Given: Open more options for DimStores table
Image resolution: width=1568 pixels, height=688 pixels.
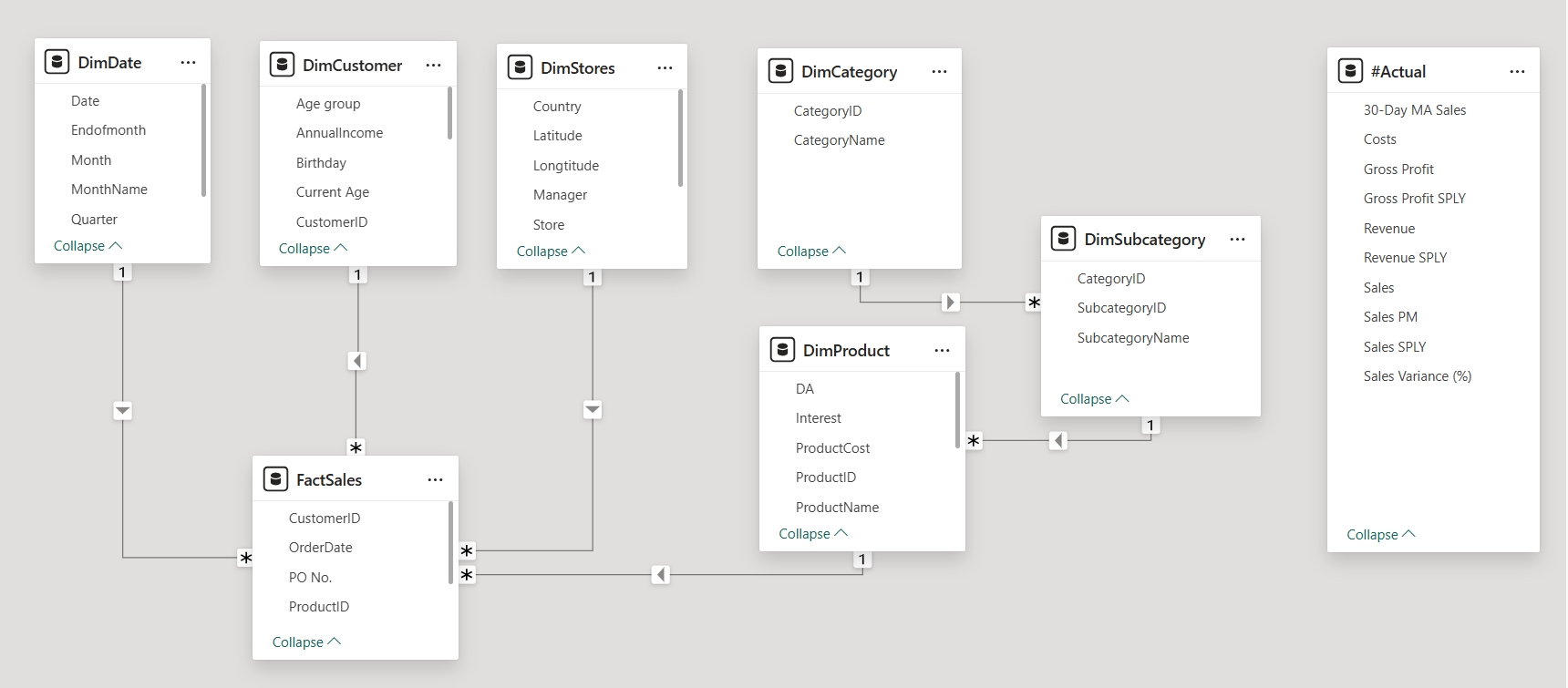Looking at the screenshot, I should [x=665, y=68].
